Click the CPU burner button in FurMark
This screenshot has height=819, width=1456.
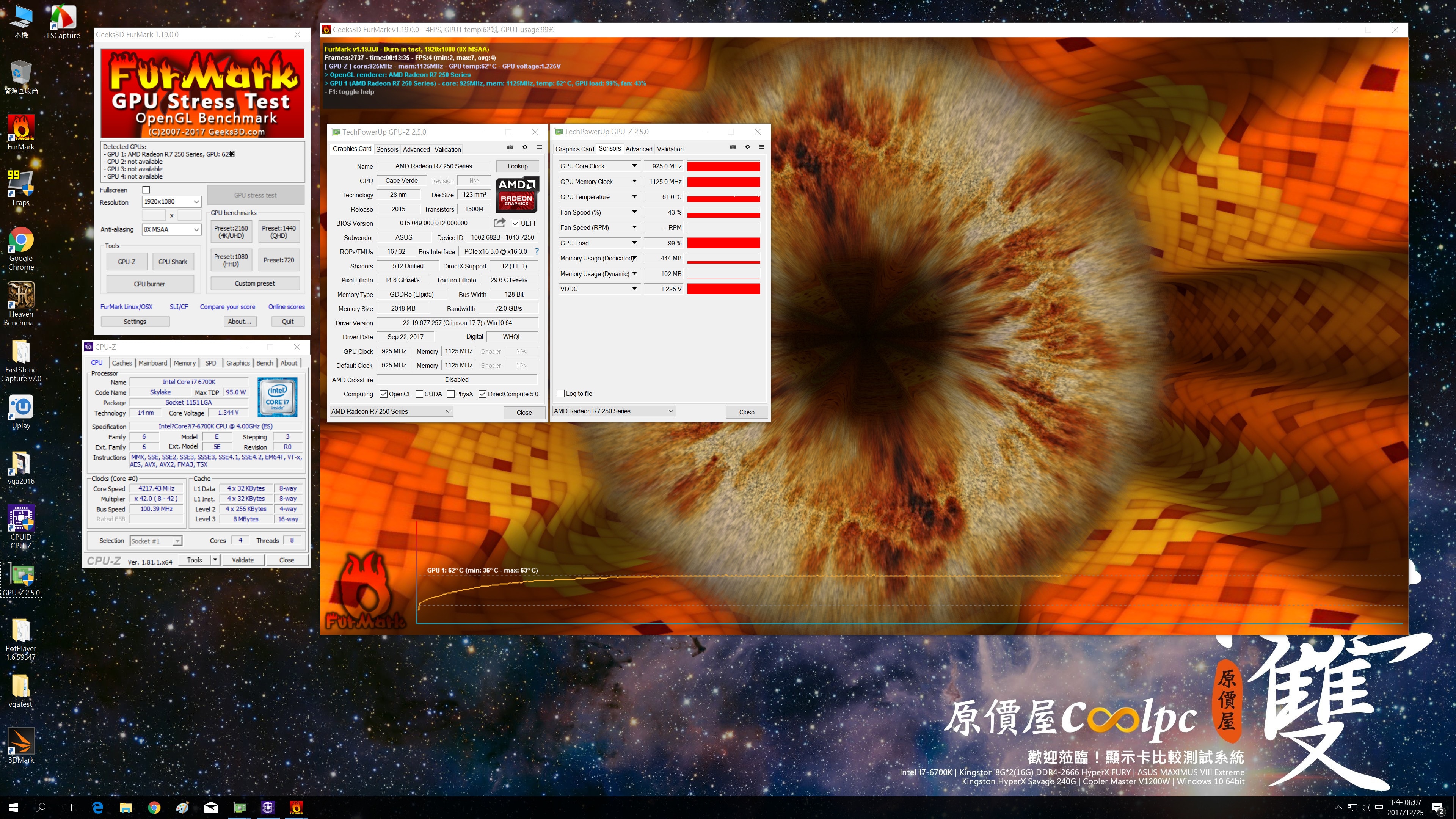(150, 284)
